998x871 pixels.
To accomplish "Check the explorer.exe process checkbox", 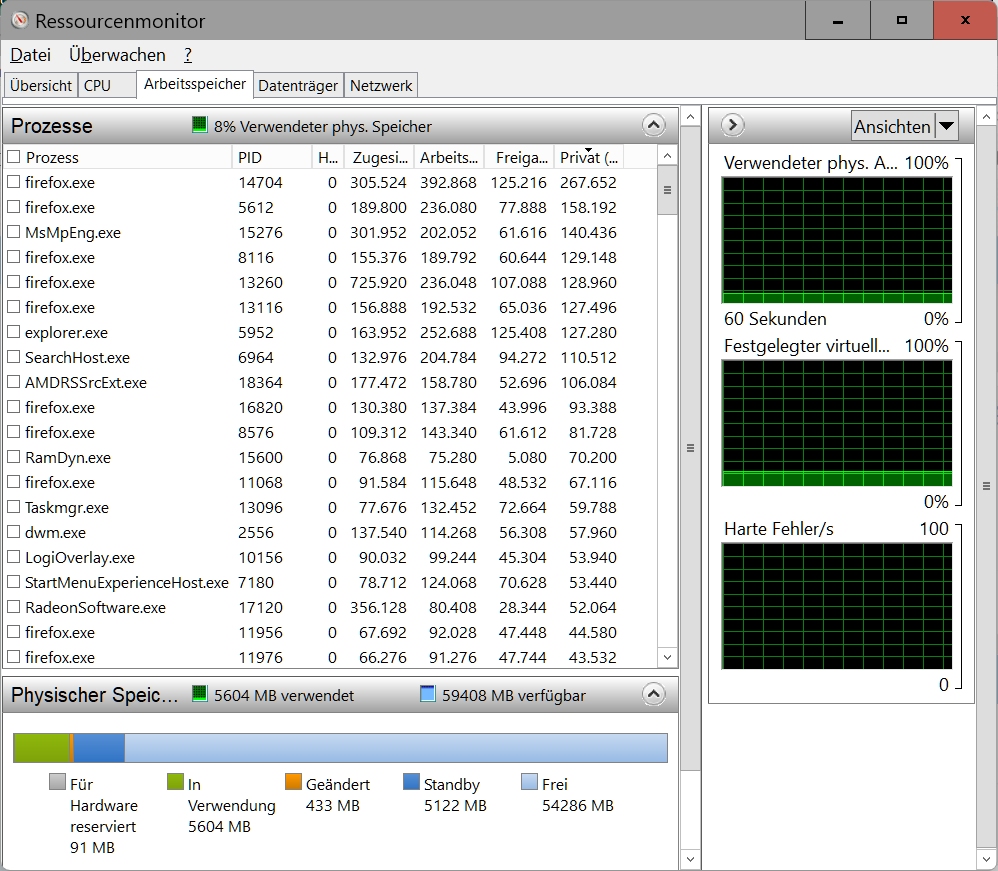I will [14, 332].
